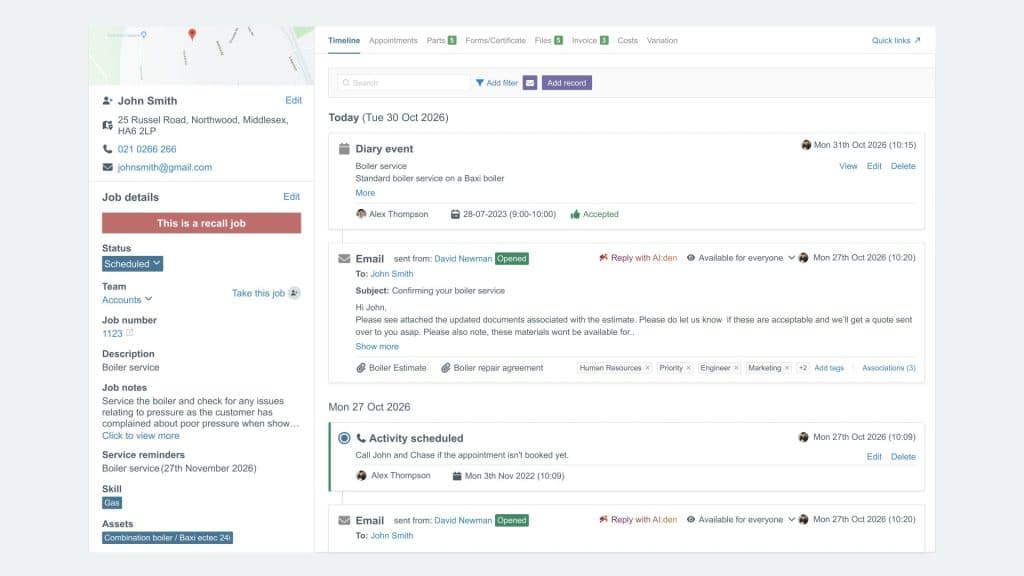Click the paperclip icon for Boiler Estimate

pos(360,368)
